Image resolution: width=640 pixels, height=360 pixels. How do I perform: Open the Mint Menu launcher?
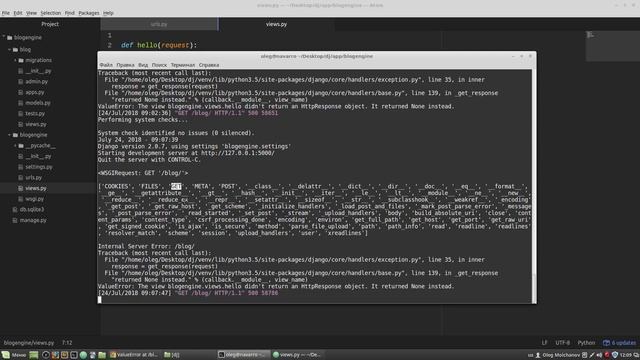click(13, 355)
